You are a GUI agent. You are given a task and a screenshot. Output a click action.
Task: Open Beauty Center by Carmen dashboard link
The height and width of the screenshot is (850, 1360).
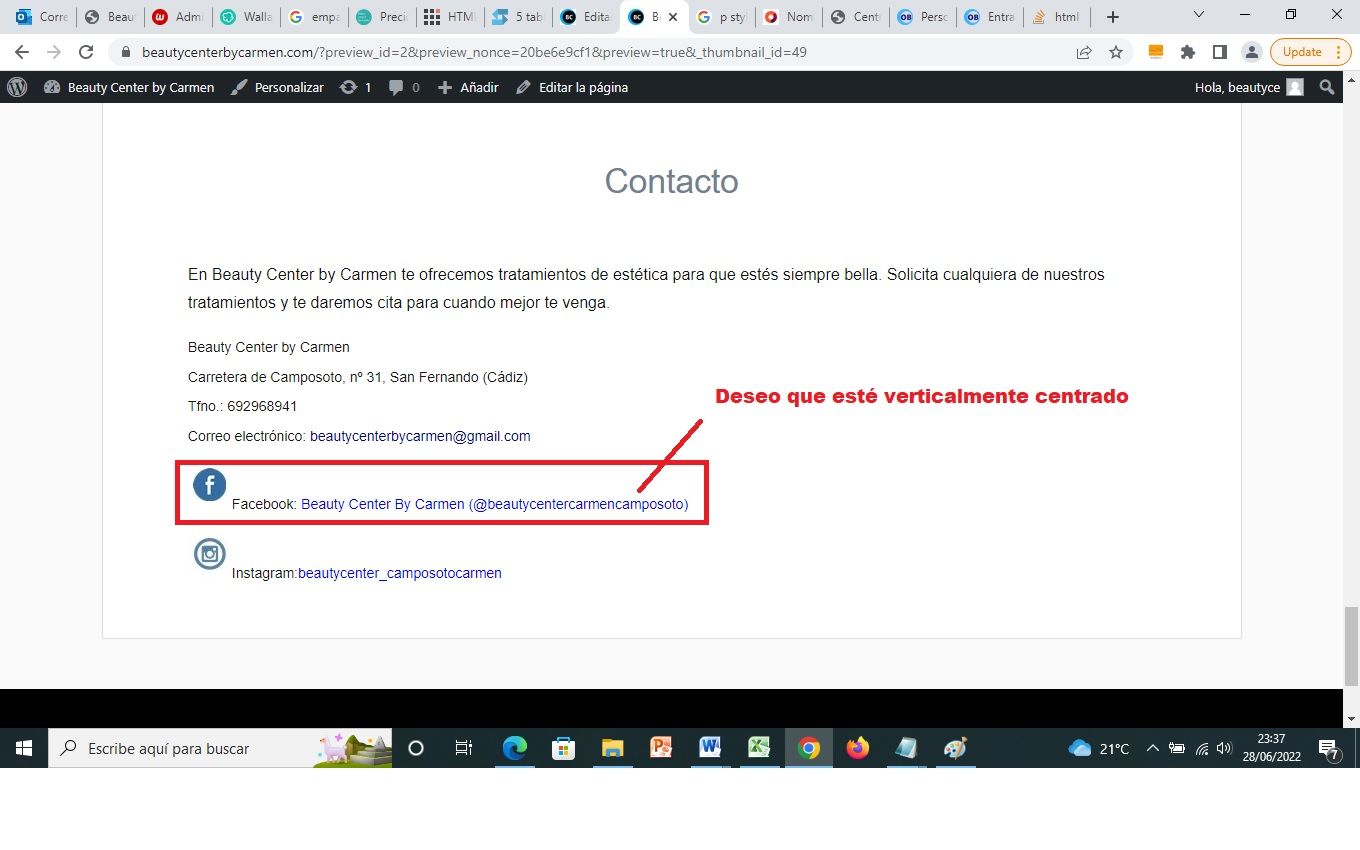[129, 87]
